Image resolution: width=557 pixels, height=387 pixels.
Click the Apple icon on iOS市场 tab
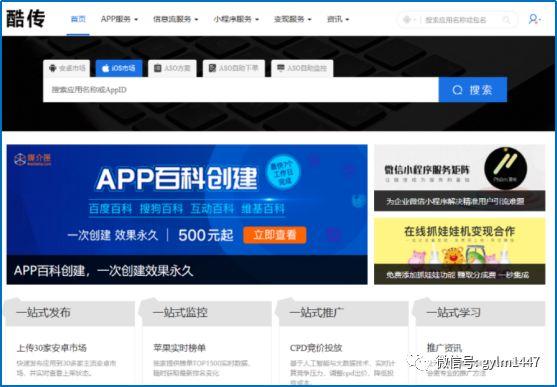105,68
